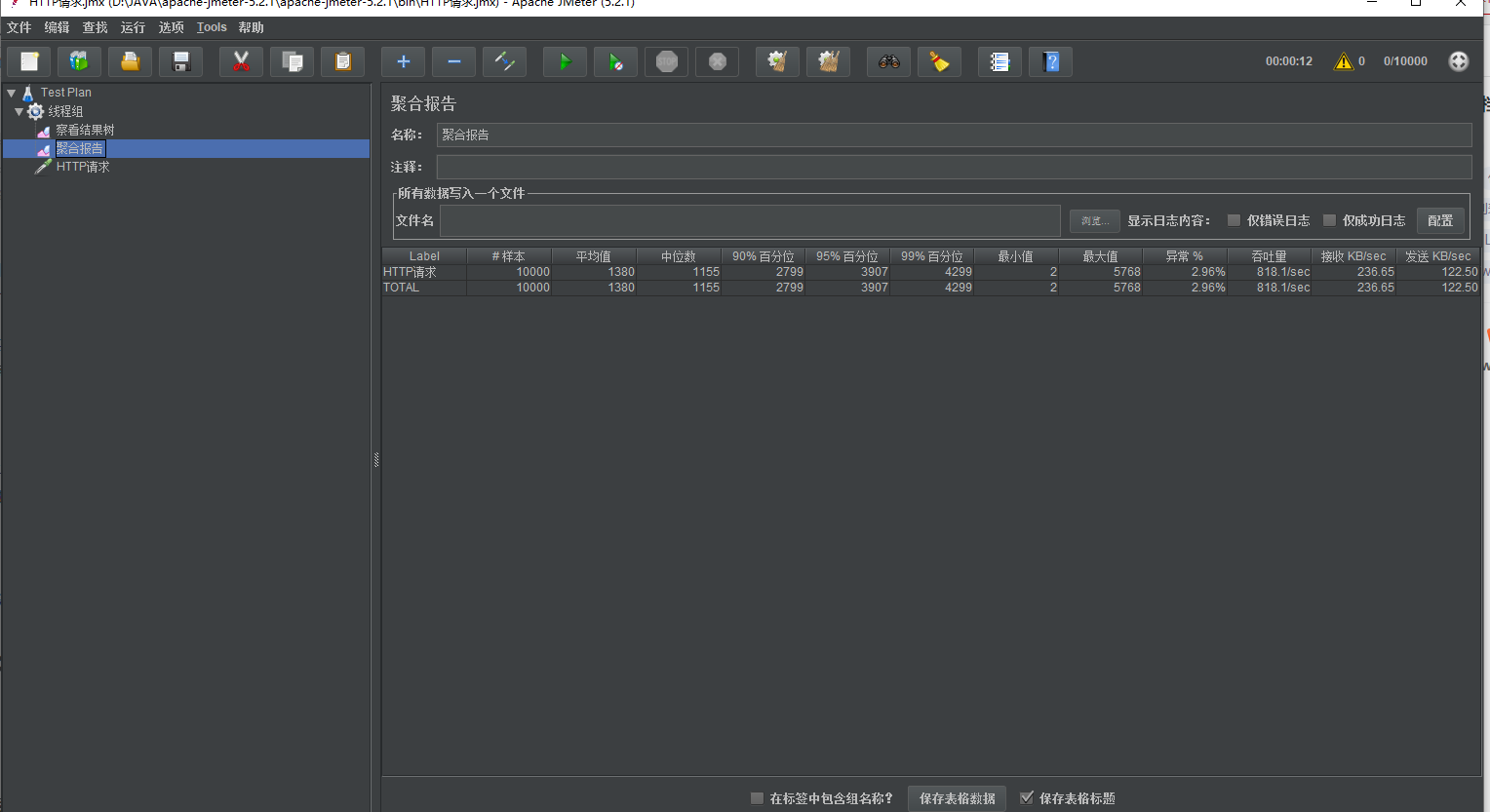Screen dimensions: 1490x812
Task: Select 聚合报告 in the tree
Action: coord(80,148)
